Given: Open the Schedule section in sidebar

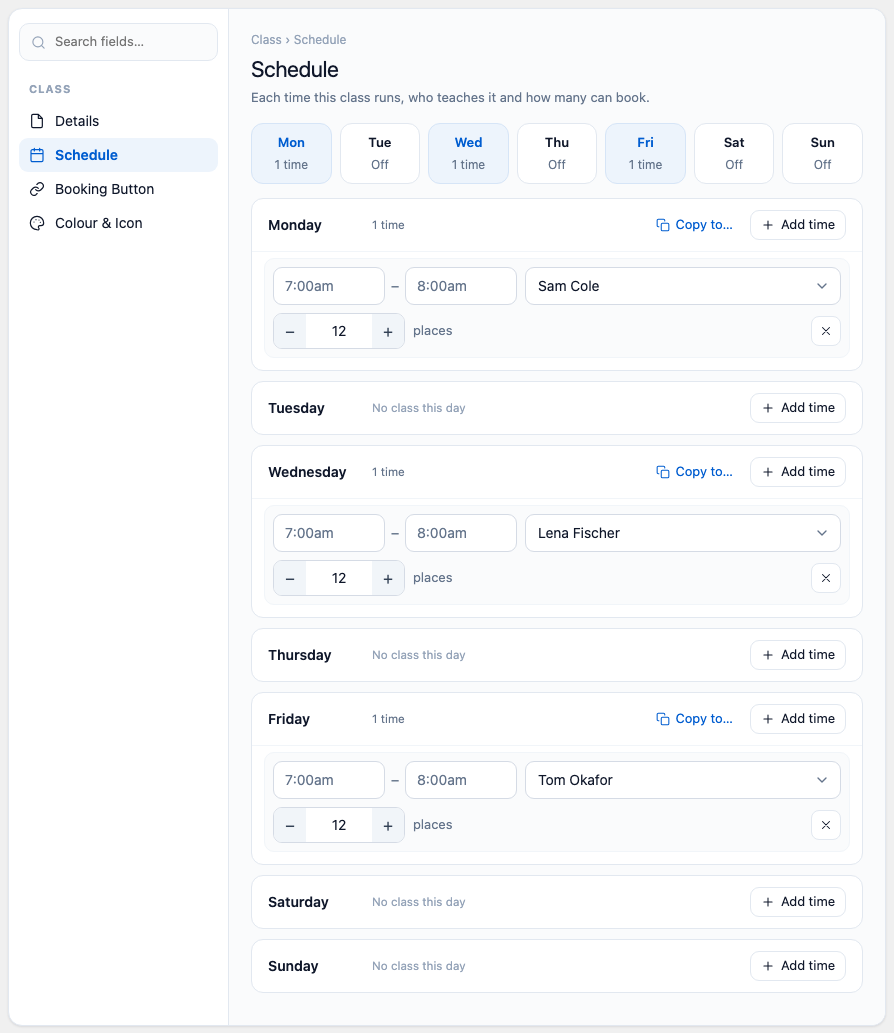Looking at the screenshot, I should point(119,155).
